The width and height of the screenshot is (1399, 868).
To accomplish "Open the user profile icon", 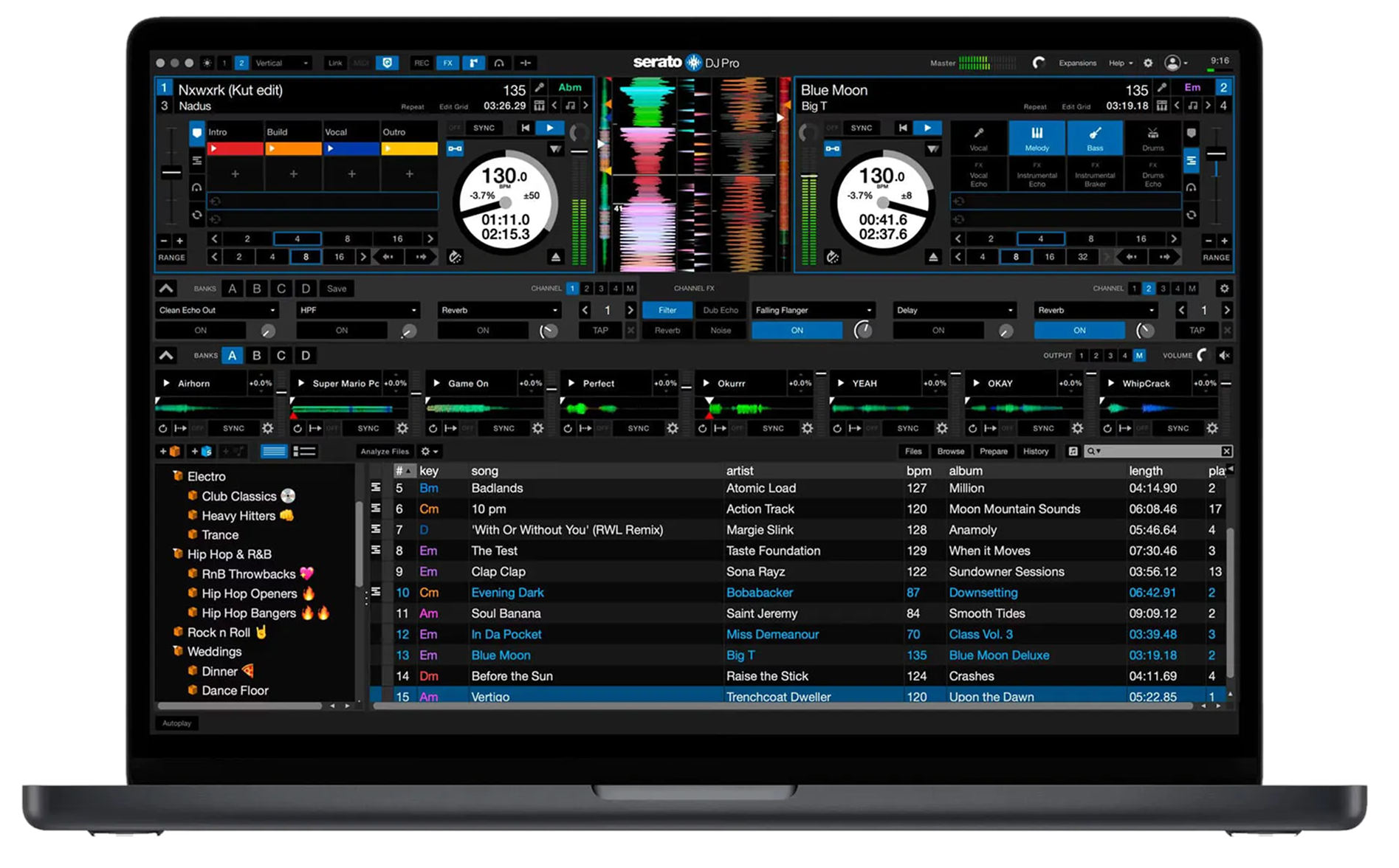I will (1172, 63).
